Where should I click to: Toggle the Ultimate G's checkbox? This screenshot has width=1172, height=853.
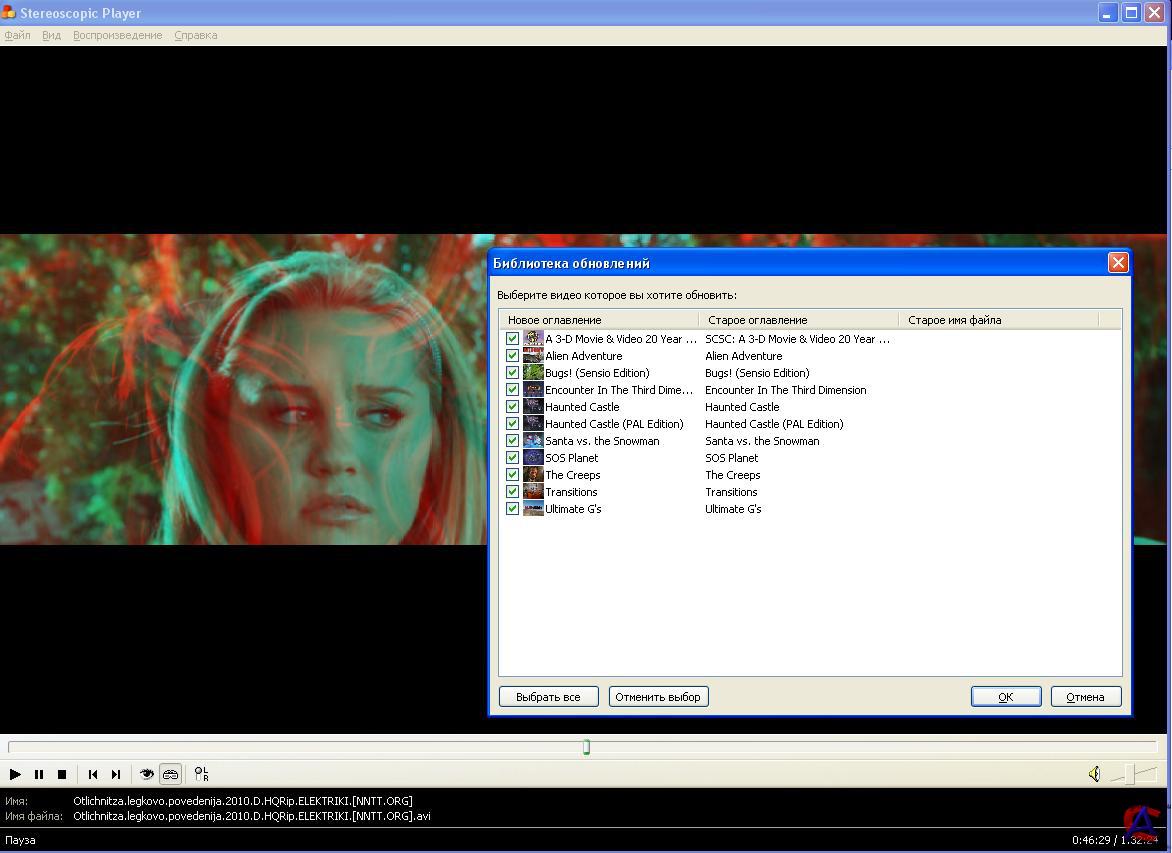[x=513, y=509]
